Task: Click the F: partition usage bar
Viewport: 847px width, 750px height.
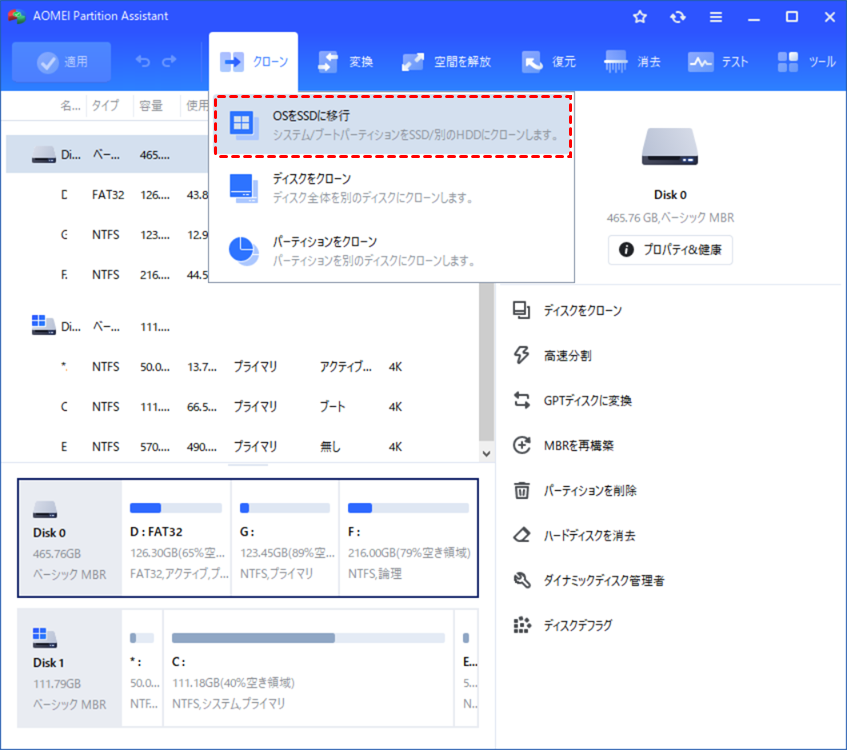Action: click(x=408, y=508)
